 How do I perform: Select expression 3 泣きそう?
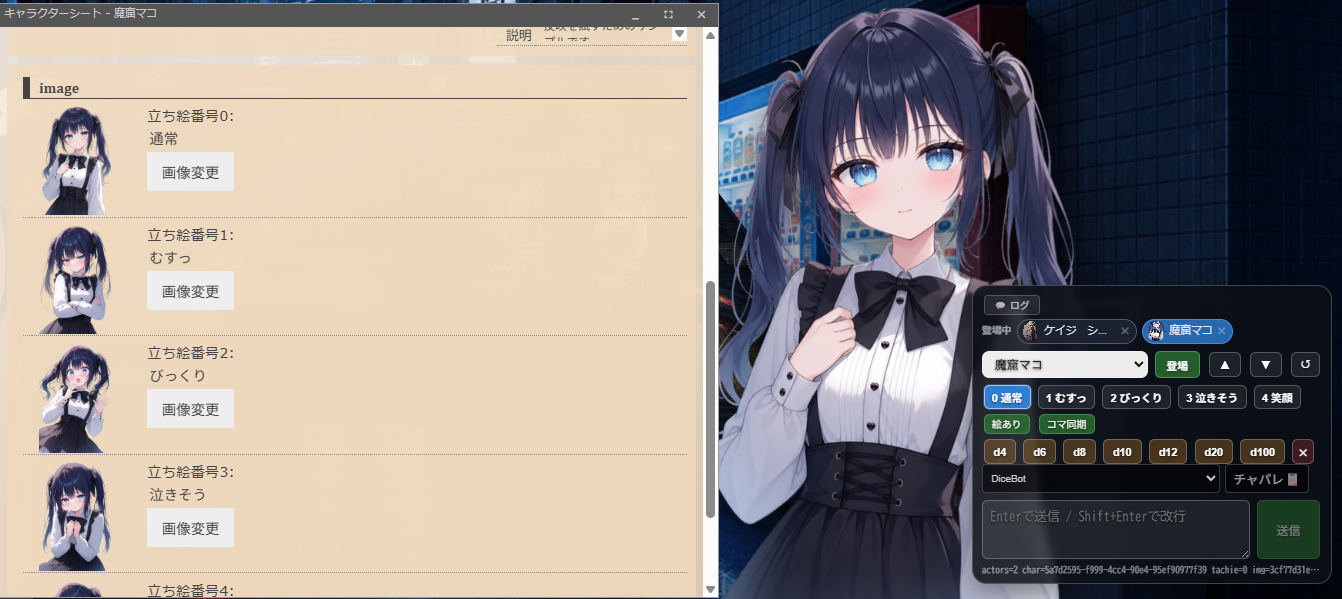click(1212, 398)
